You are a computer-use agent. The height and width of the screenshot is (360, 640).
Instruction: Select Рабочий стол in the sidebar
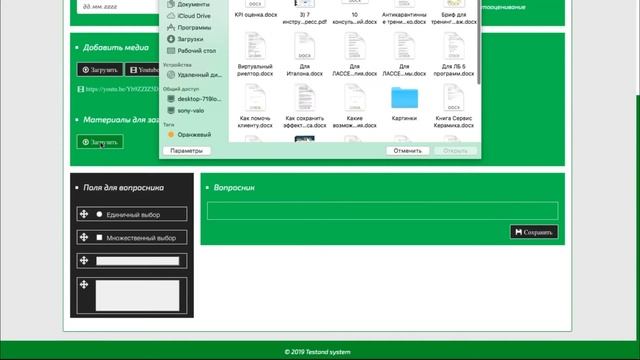(191, 51)
